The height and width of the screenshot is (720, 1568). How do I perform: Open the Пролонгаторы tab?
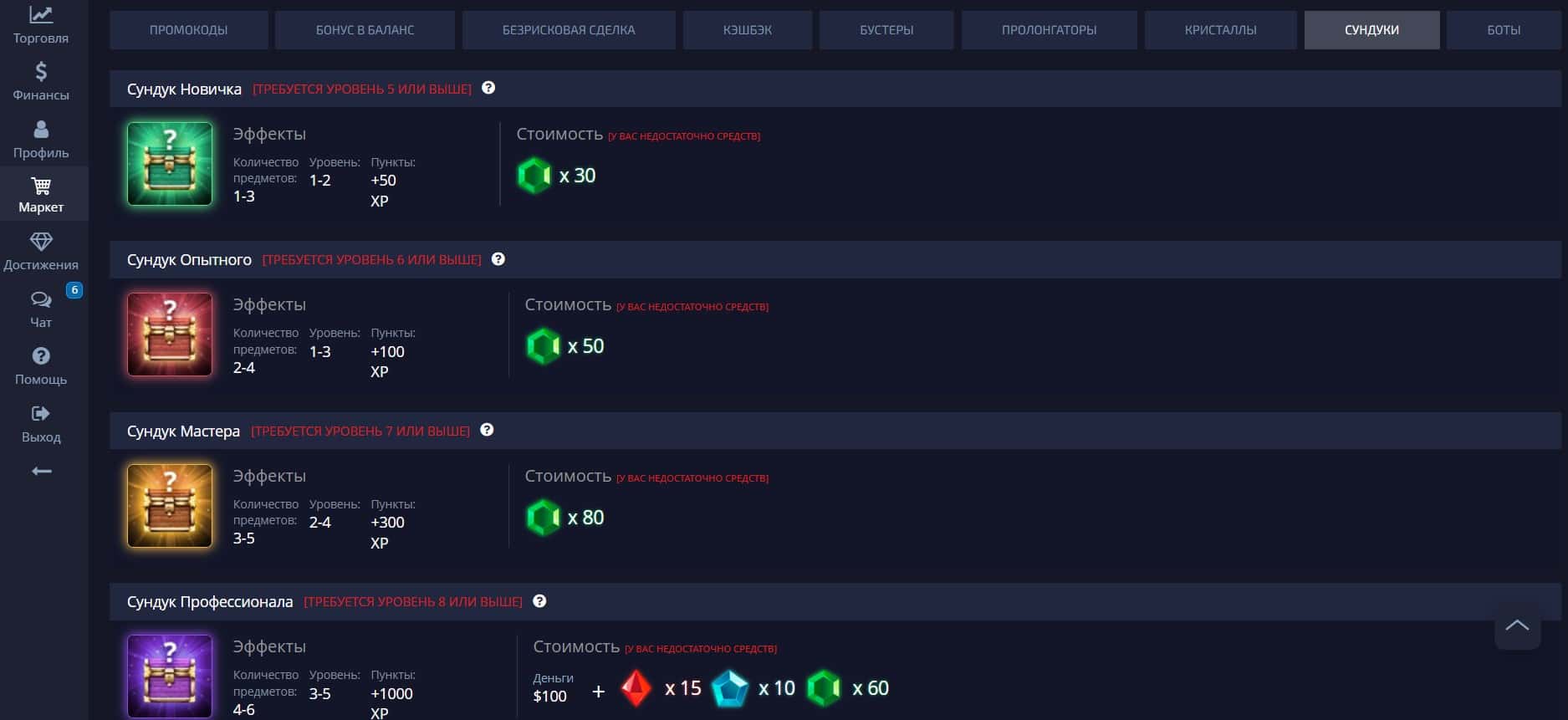(1050, 30)
